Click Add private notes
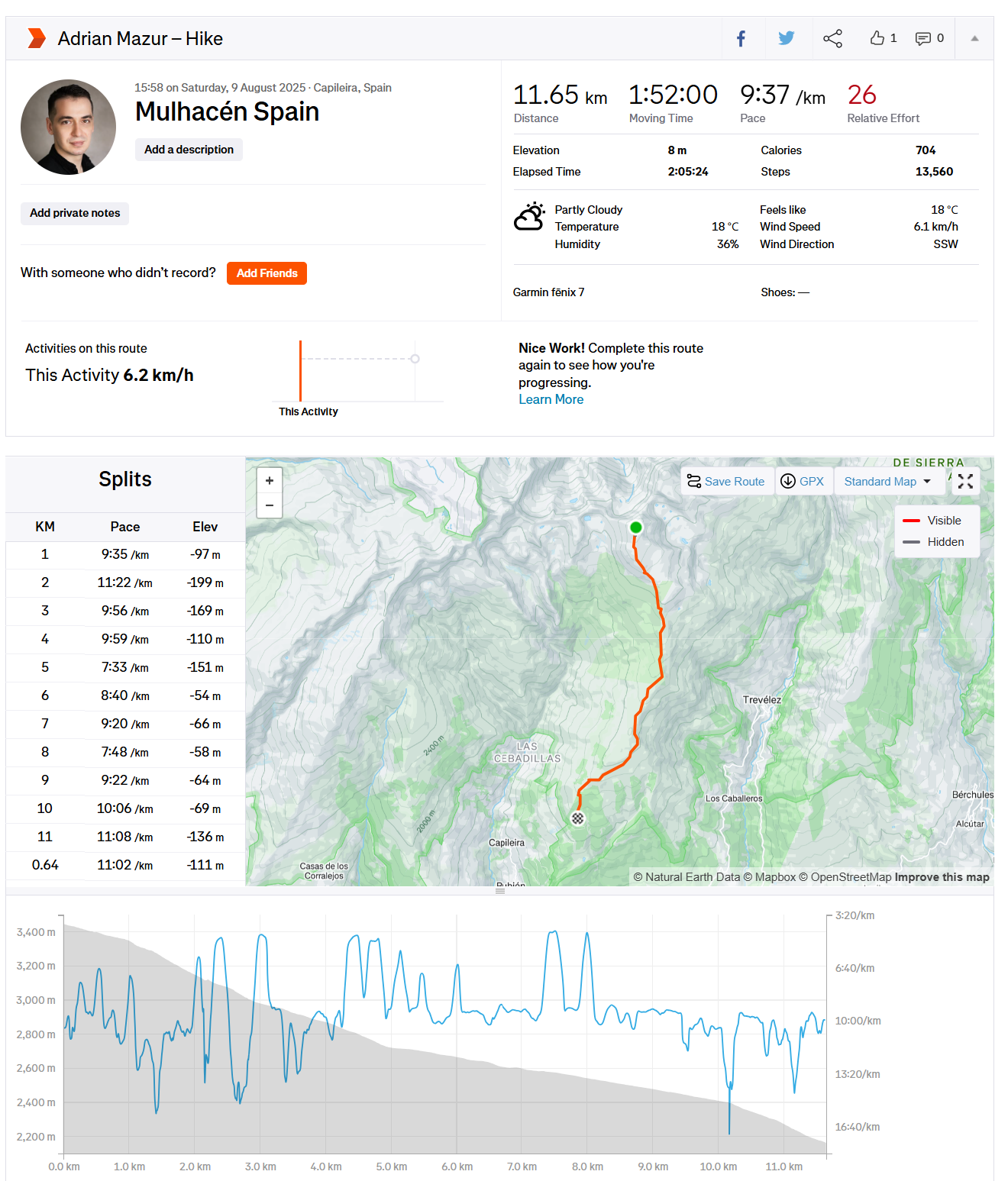This screenshot has height=1181, width=1008. pos(75,213)
